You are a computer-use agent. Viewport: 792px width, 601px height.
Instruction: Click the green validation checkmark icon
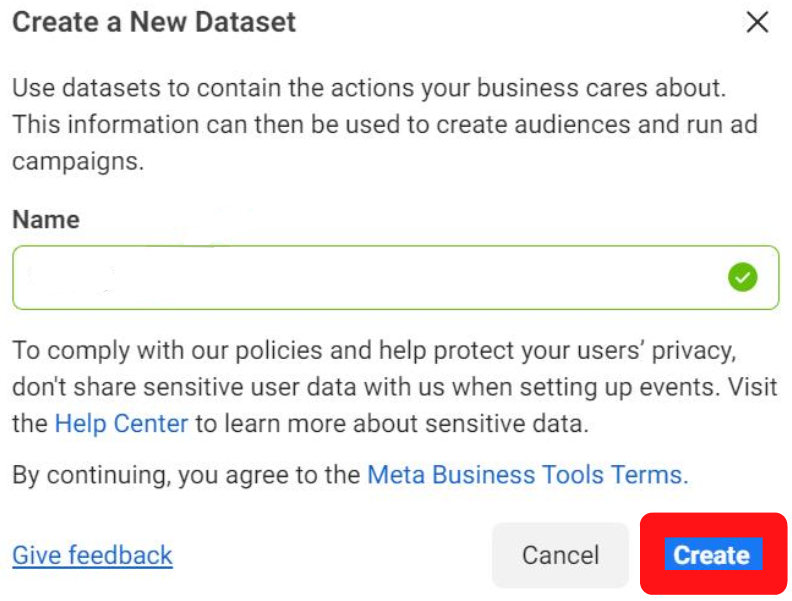click(x=742, y=277)
